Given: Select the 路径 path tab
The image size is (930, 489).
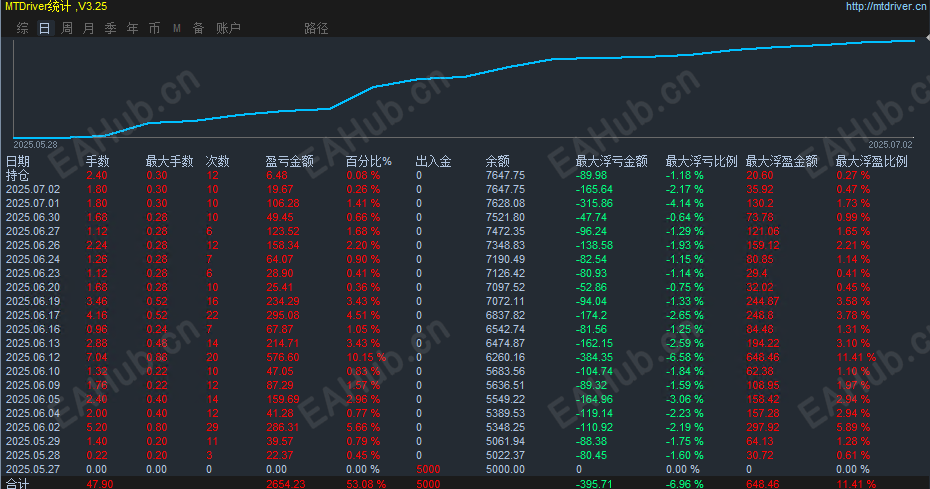Looking at the screenshot, I should coord(316,28).
